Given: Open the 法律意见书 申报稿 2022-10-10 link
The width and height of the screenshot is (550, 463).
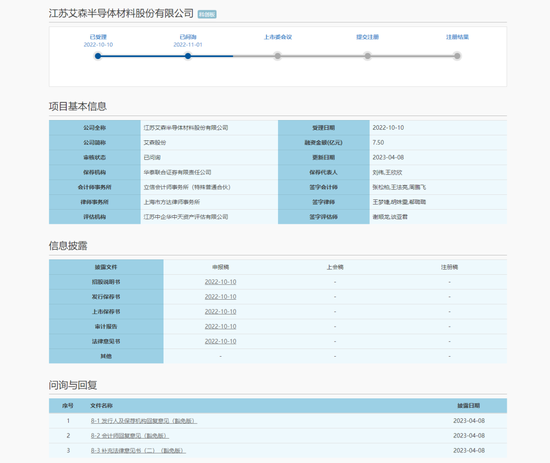Looking at the screenshot, I should (220, 341).
